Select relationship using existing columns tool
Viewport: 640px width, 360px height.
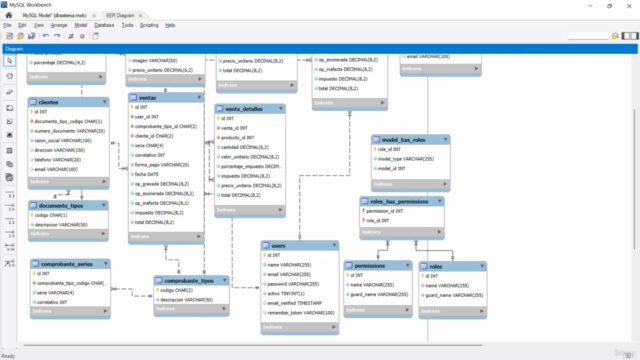pos(9,263)
